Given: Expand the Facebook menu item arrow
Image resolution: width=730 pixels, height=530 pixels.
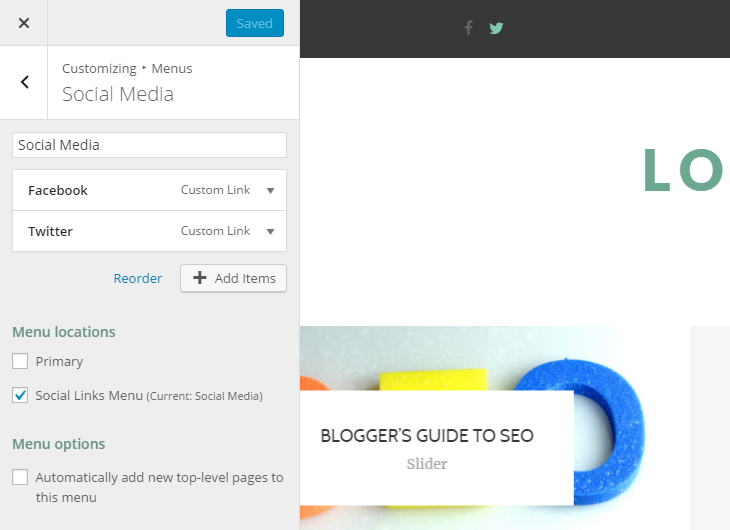Looking at the screenshot, I should click(x=270, y=190).
